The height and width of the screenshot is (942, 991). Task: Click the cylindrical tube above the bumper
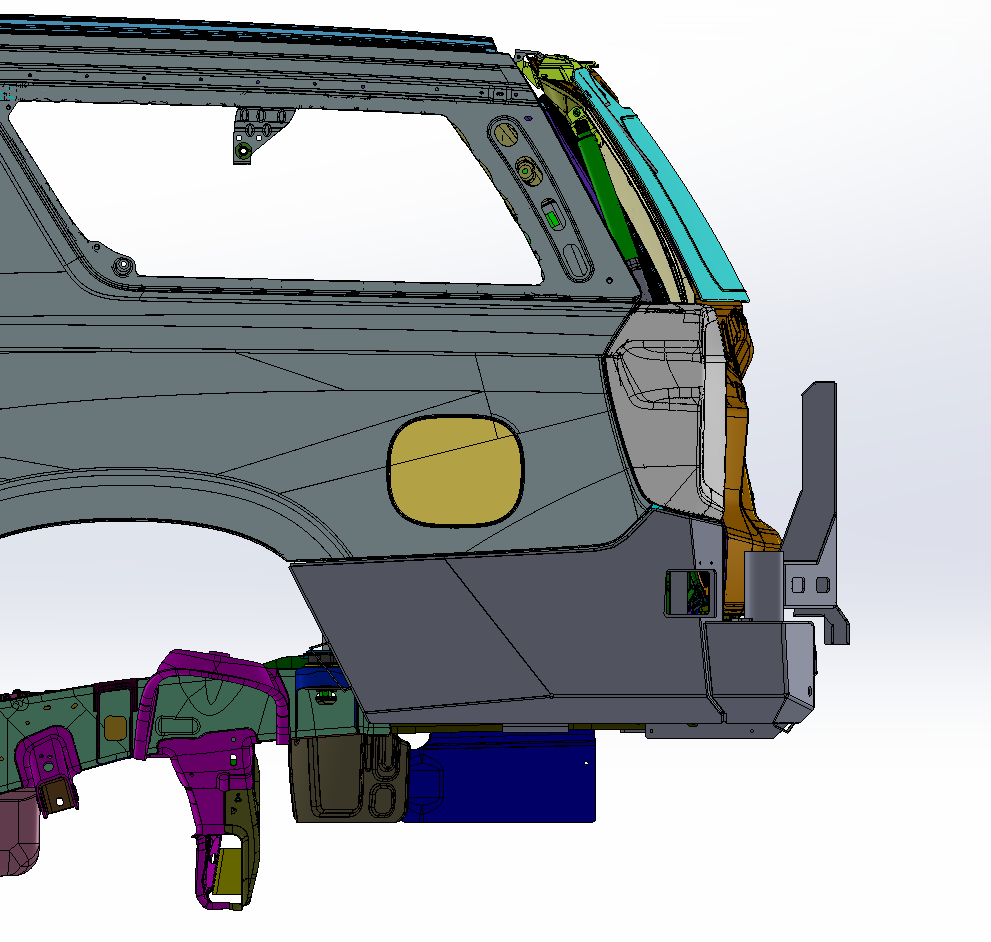coord(761,588)
